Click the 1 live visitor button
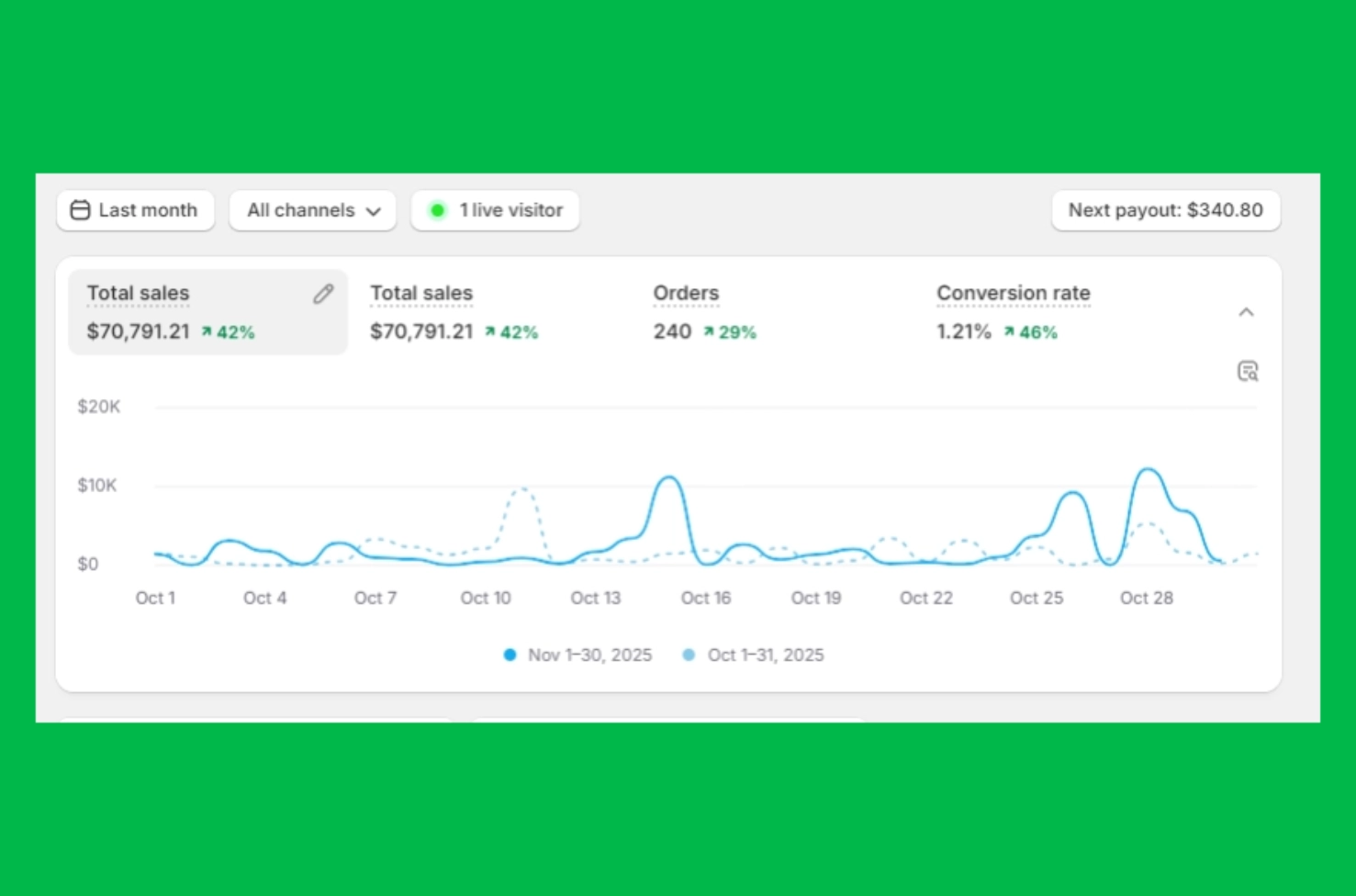Image resolution: width=1356 pixels, height=896 pixels. [x=496, y=210]
